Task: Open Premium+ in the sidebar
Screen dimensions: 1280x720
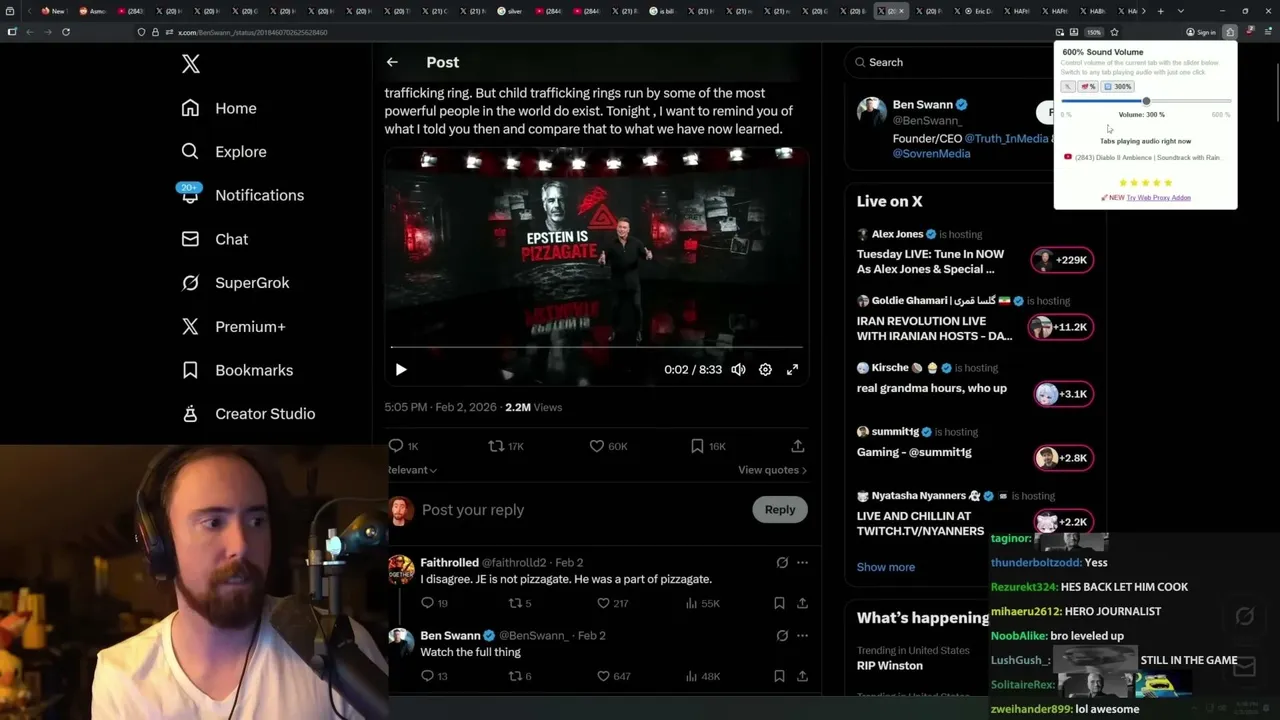Action: [233, 326]
